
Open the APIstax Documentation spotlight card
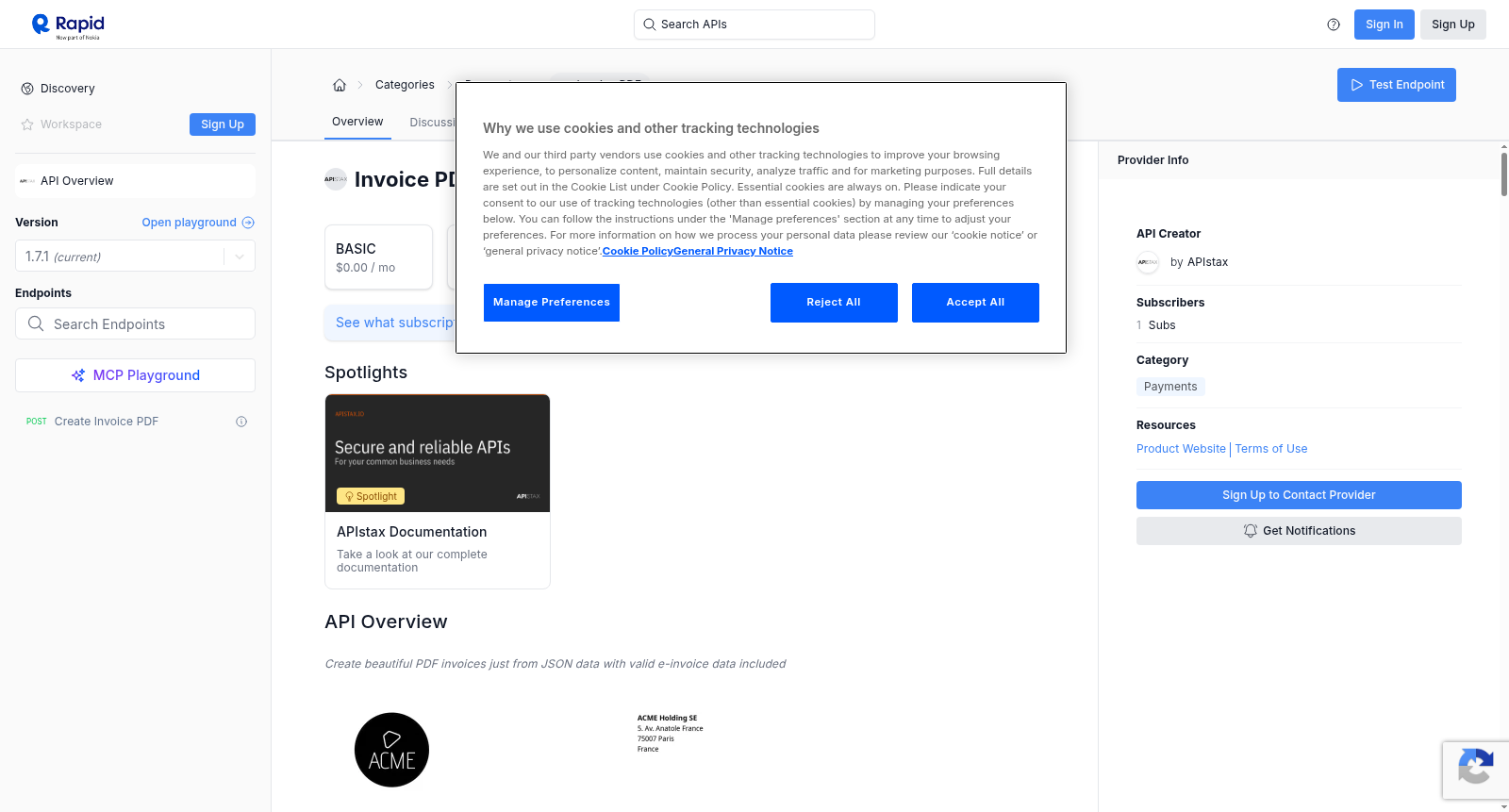[438, 491]
